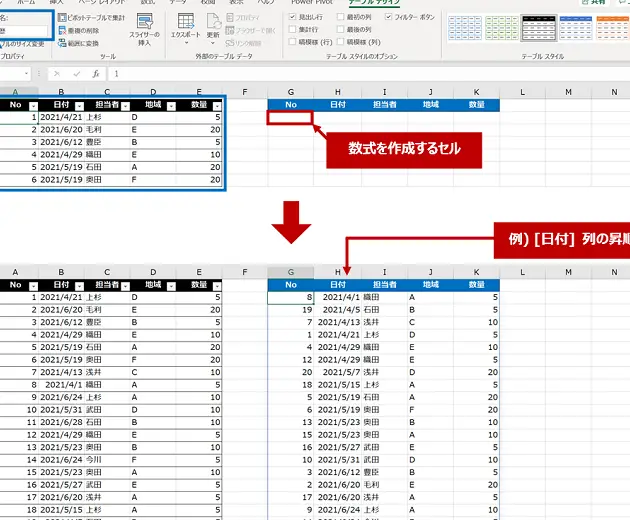Open the 担当者 column filter dropdown in top table

(126, 105)
